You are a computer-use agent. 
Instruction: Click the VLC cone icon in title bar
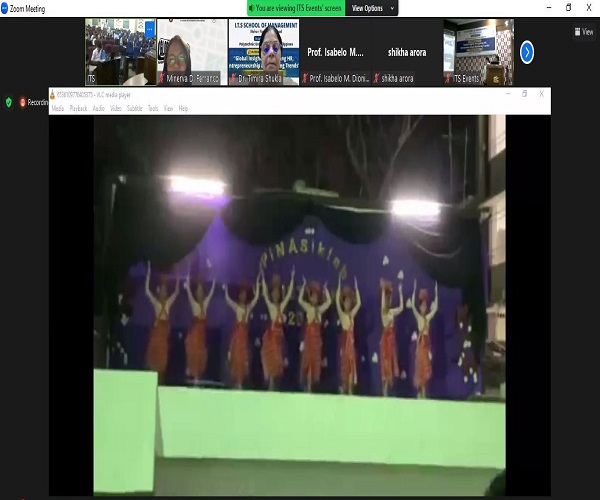[52, 95]
